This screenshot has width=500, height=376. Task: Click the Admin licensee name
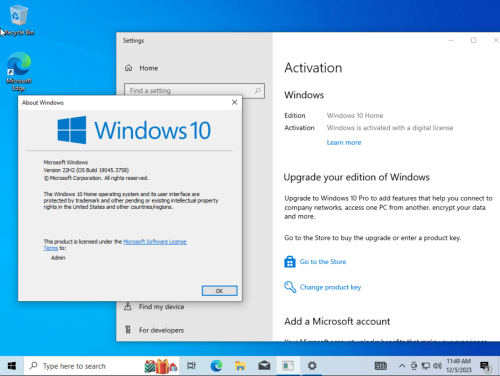58,258
